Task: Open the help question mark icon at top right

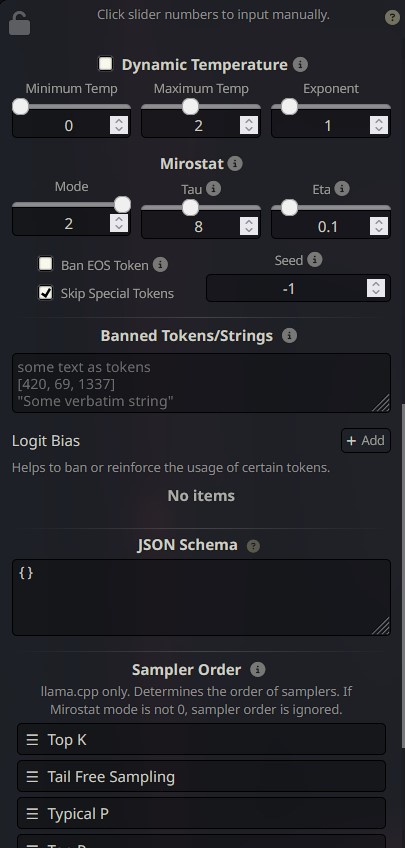Action: (392, 18)
